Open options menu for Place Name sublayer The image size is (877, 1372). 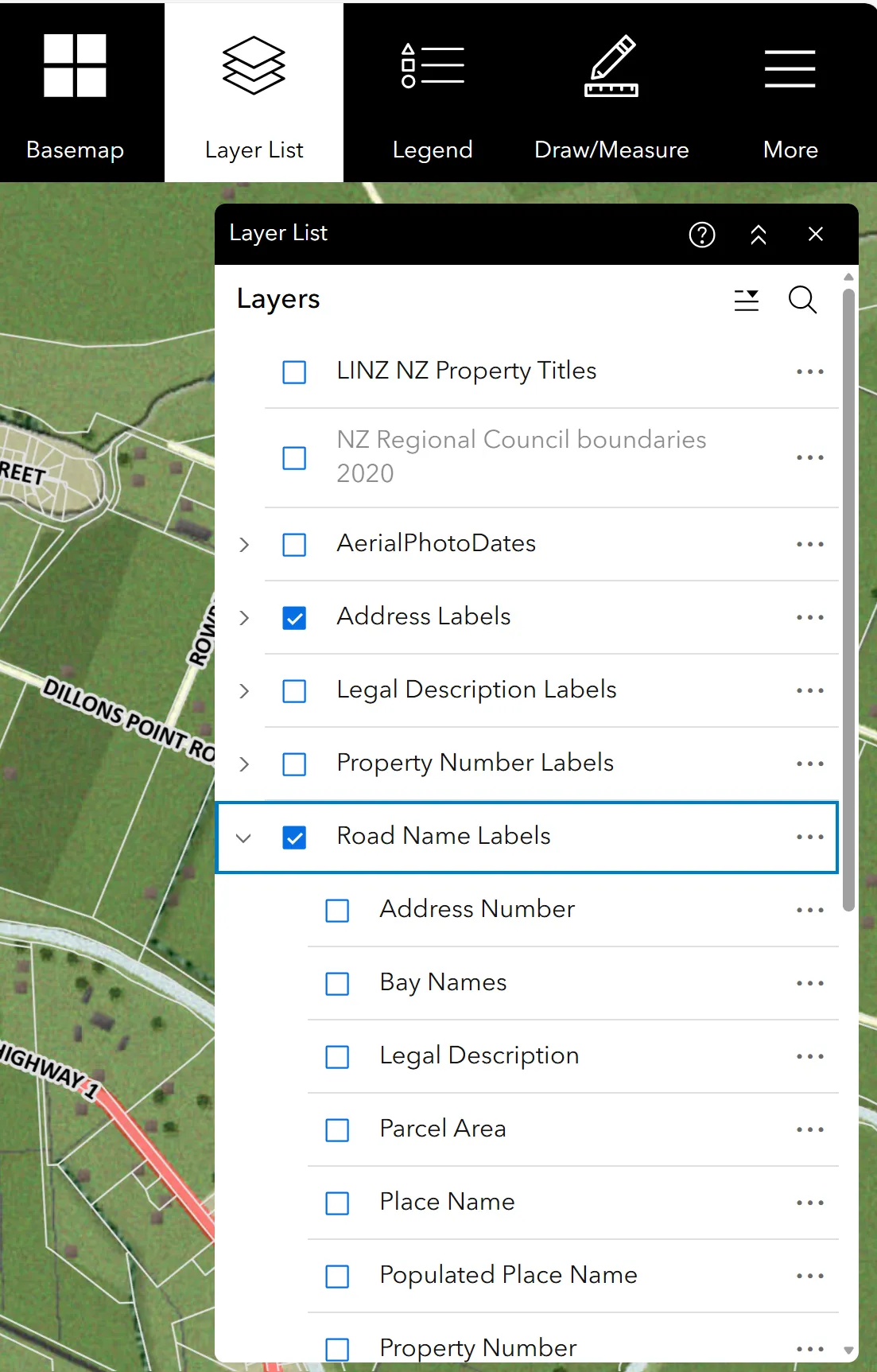pos(810,1203)
